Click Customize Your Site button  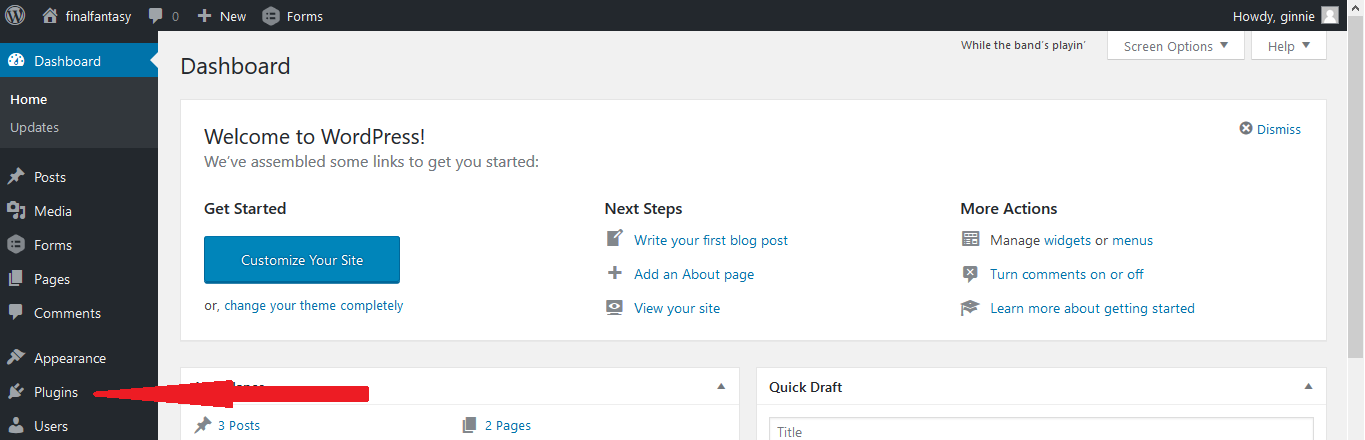pos(302,260)
